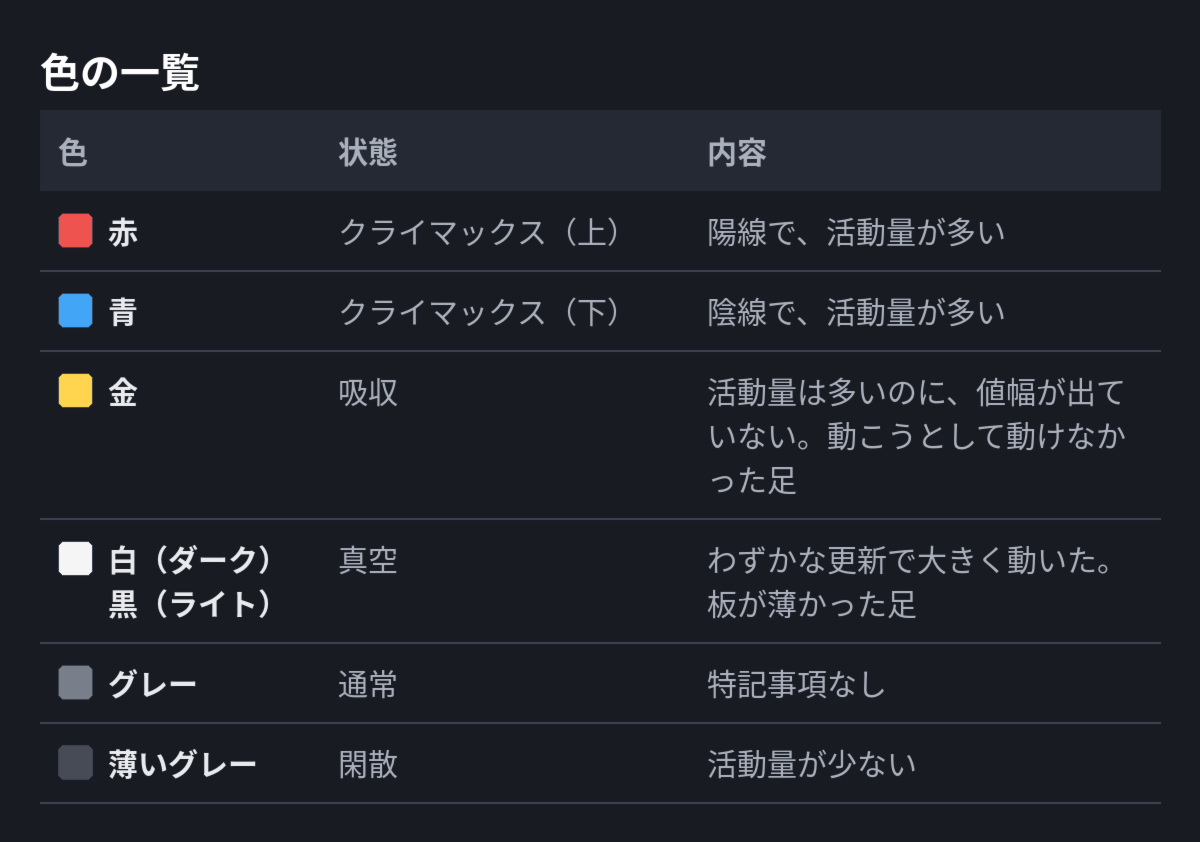Click the 陽線で、活動量が多い description

coord(856,232)
